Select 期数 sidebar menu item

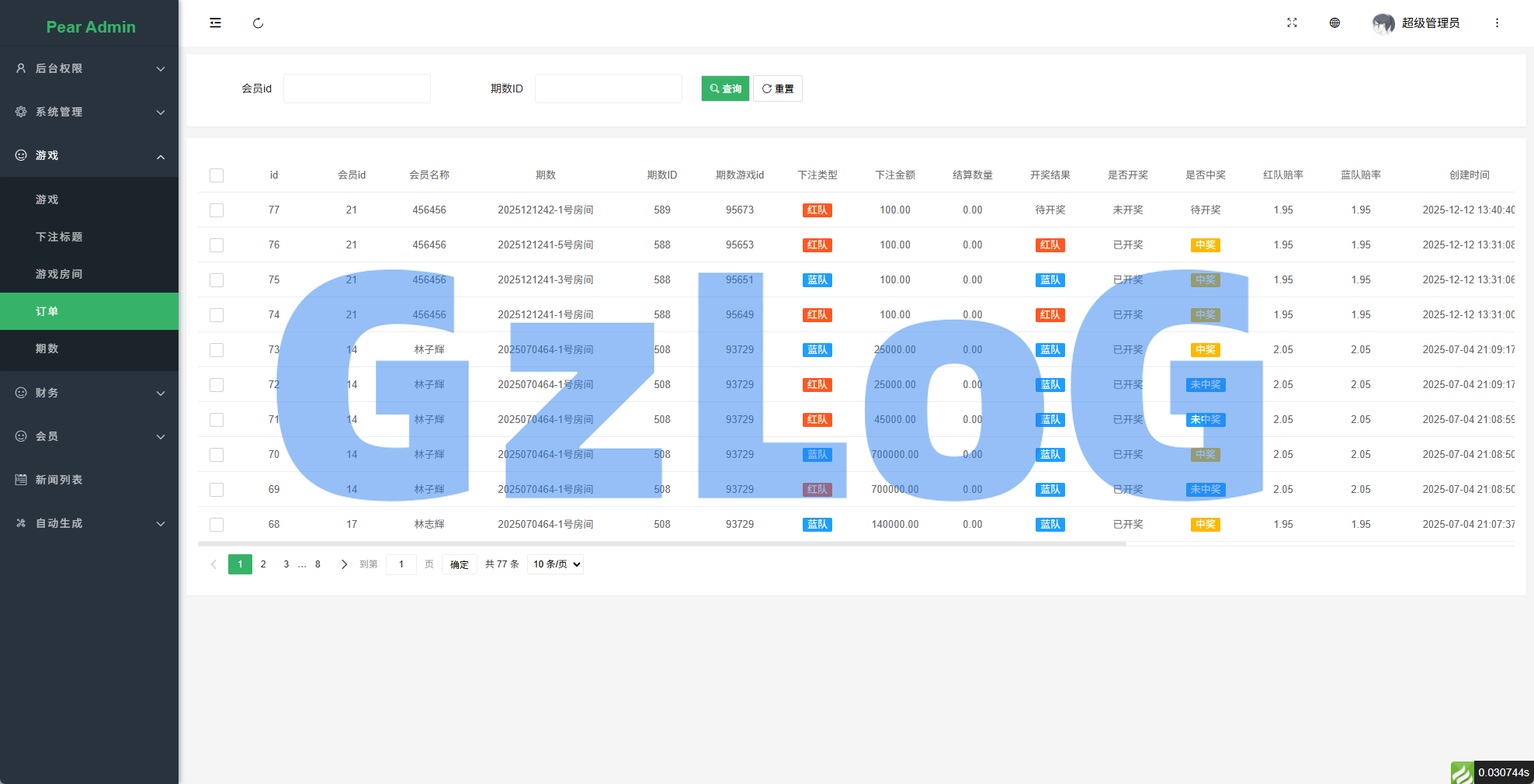(x=47, y=349)
